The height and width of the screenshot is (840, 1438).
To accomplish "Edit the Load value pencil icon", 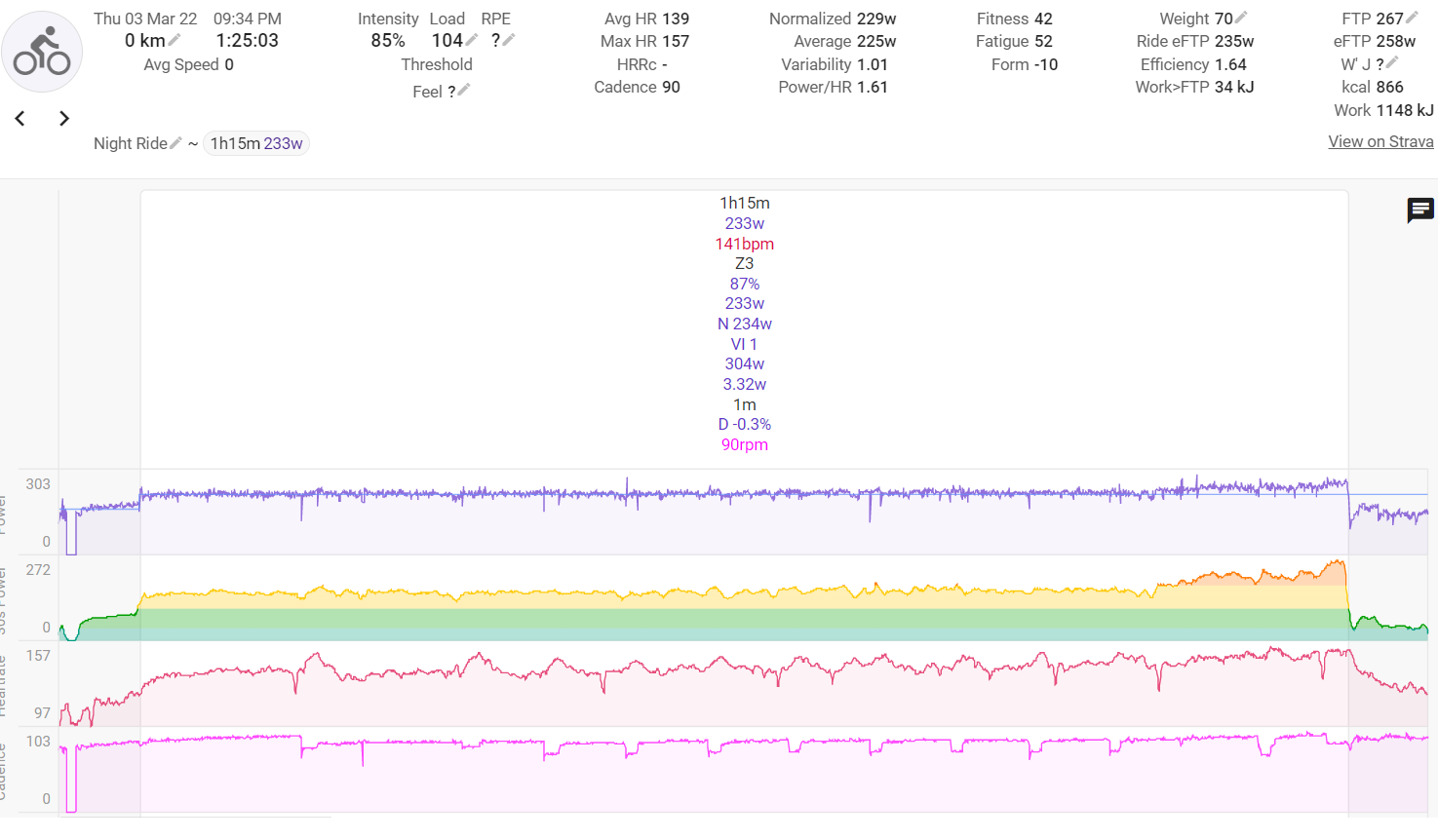I will 472,40.
